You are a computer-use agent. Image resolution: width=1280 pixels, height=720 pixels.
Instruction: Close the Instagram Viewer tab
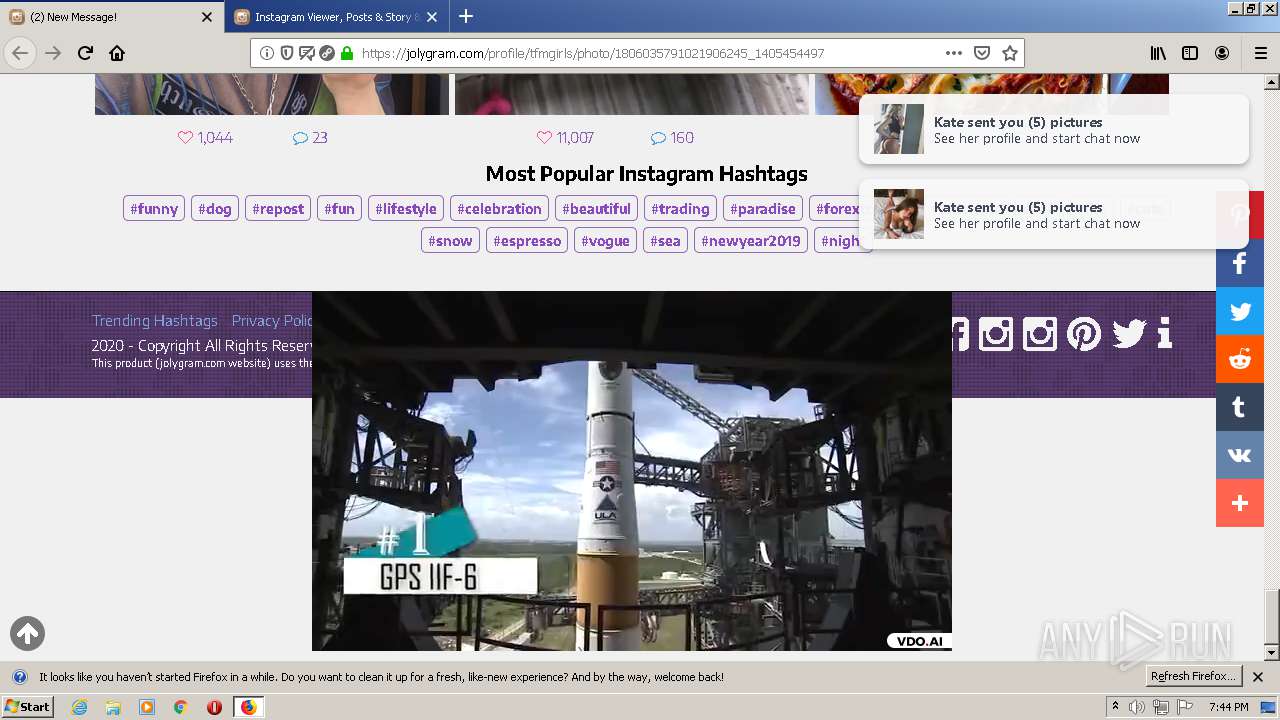click(x=432, y=17)
